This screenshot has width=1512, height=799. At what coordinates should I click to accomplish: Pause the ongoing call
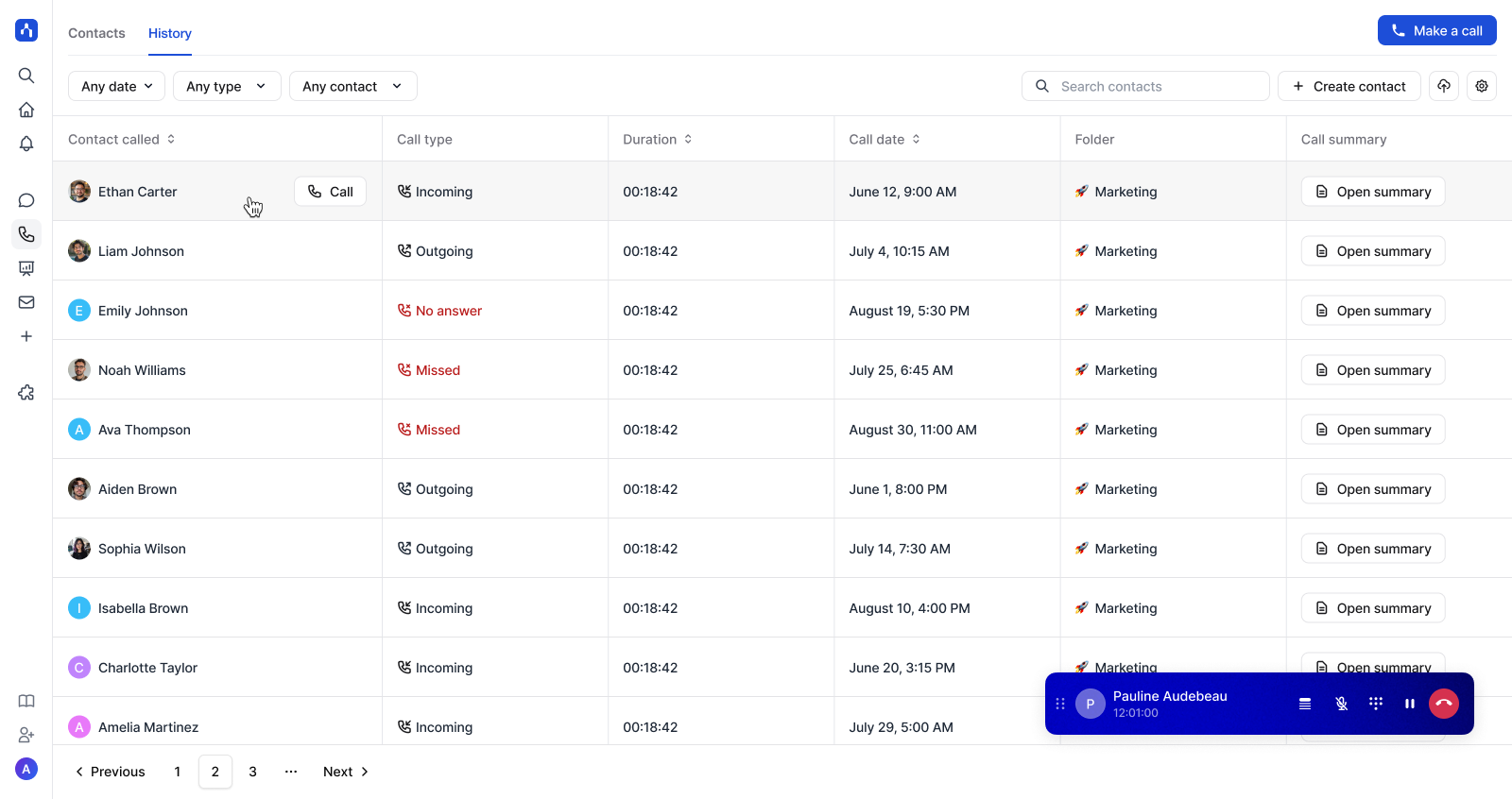coord(1409,704)
